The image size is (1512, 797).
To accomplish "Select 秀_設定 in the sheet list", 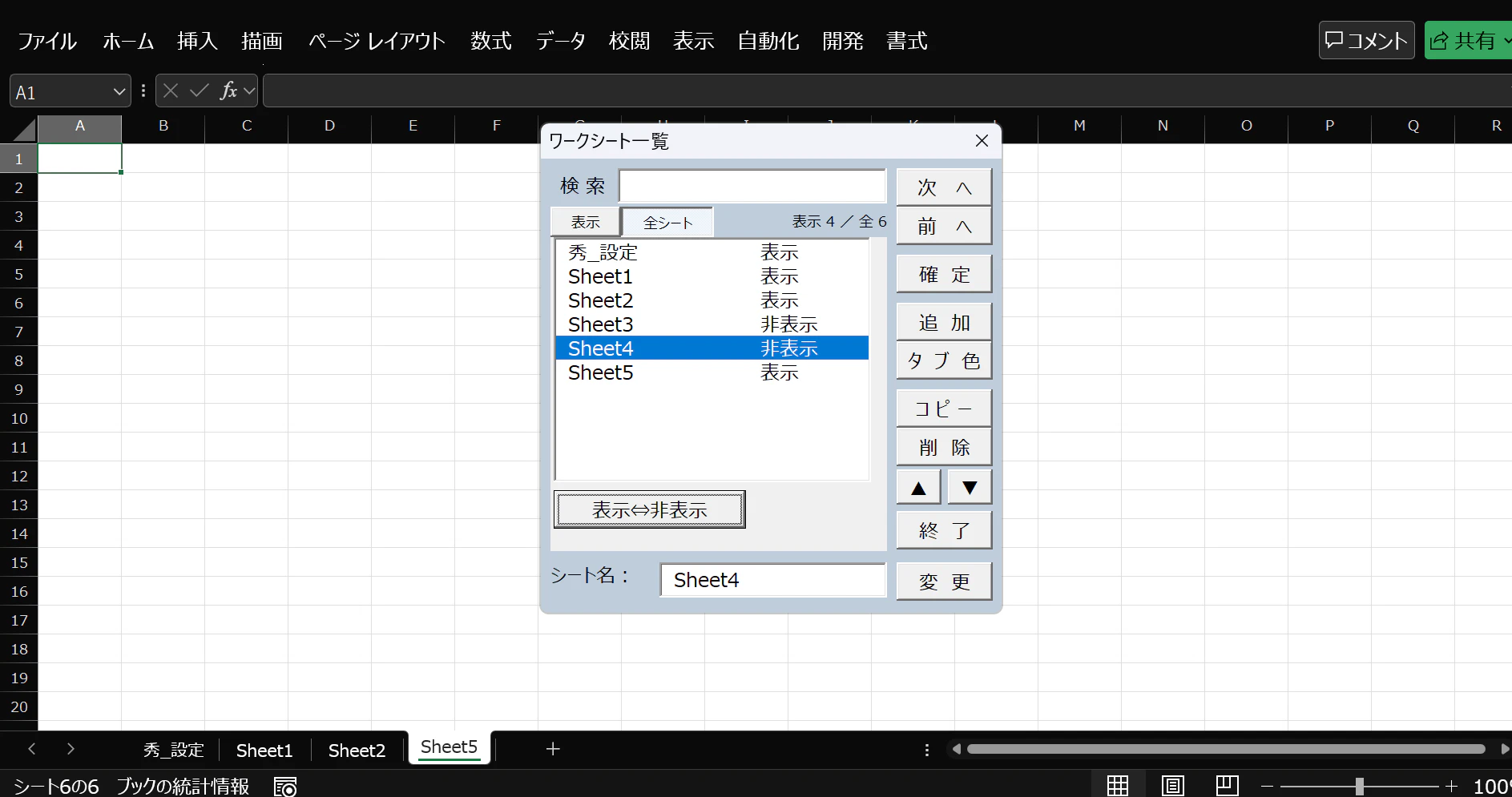I will [712, 252].
